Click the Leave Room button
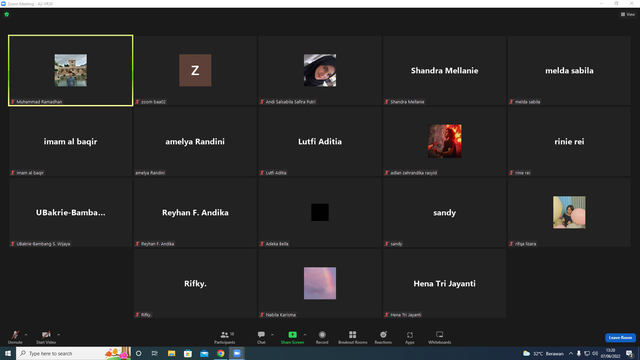 click(x=620, y=338)
